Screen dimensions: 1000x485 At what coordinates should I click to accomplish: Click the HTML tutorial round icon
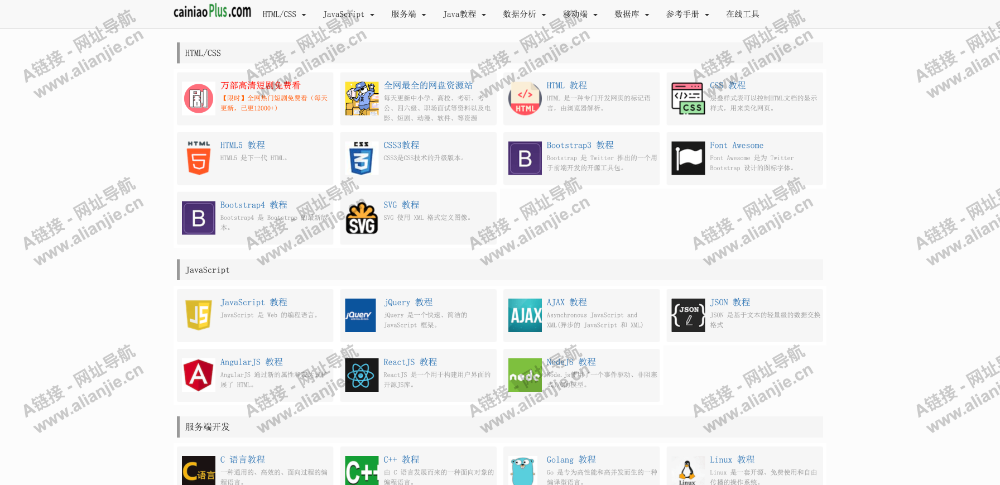(525, 98)
